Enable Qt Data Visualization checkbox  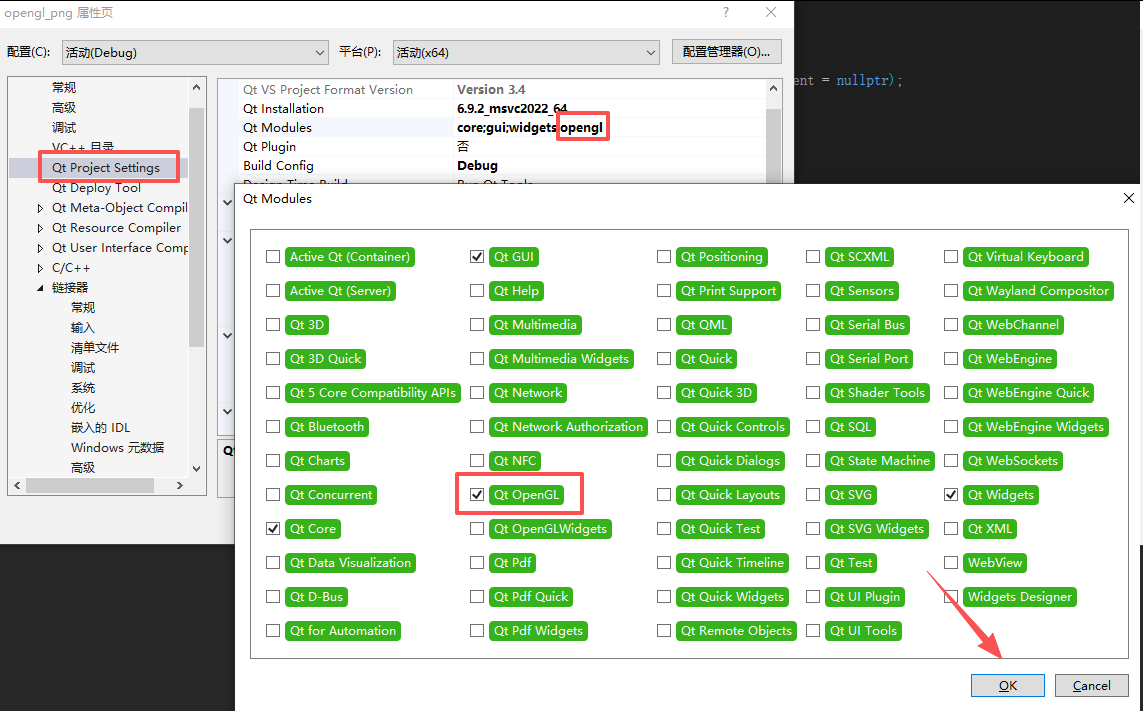pyautogui.click(x=273, y=563)
